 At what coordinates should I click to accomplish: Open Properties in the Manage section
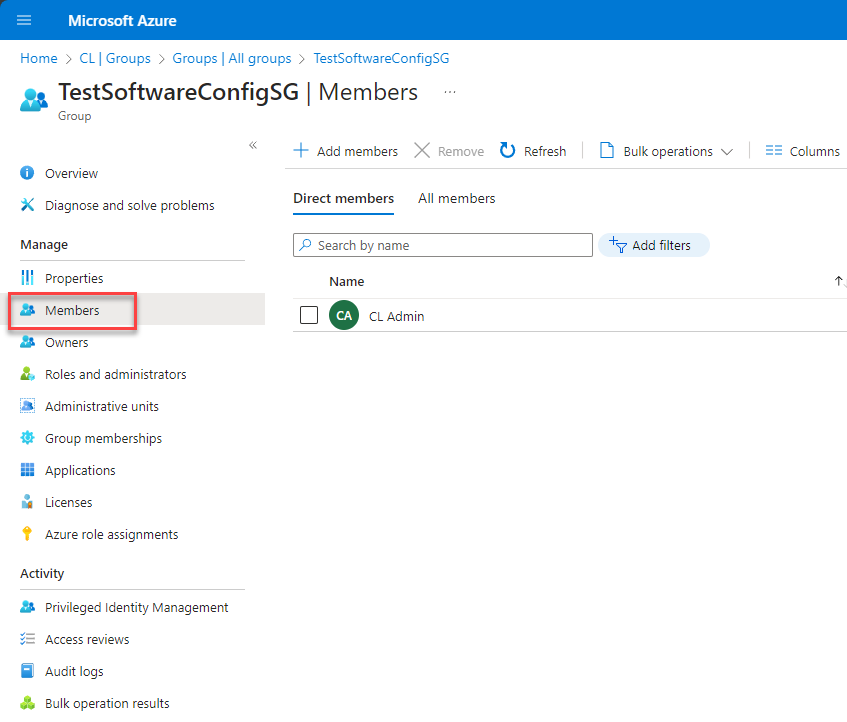74,278
